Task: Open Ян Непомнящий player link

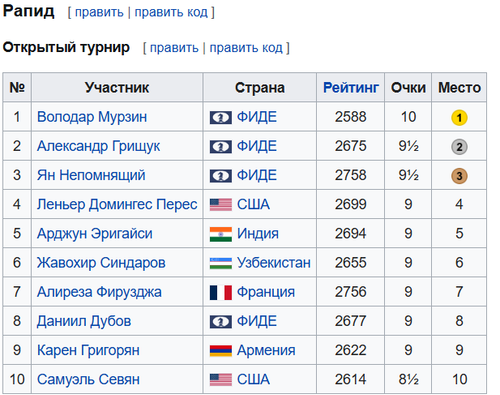Action: 91,176
